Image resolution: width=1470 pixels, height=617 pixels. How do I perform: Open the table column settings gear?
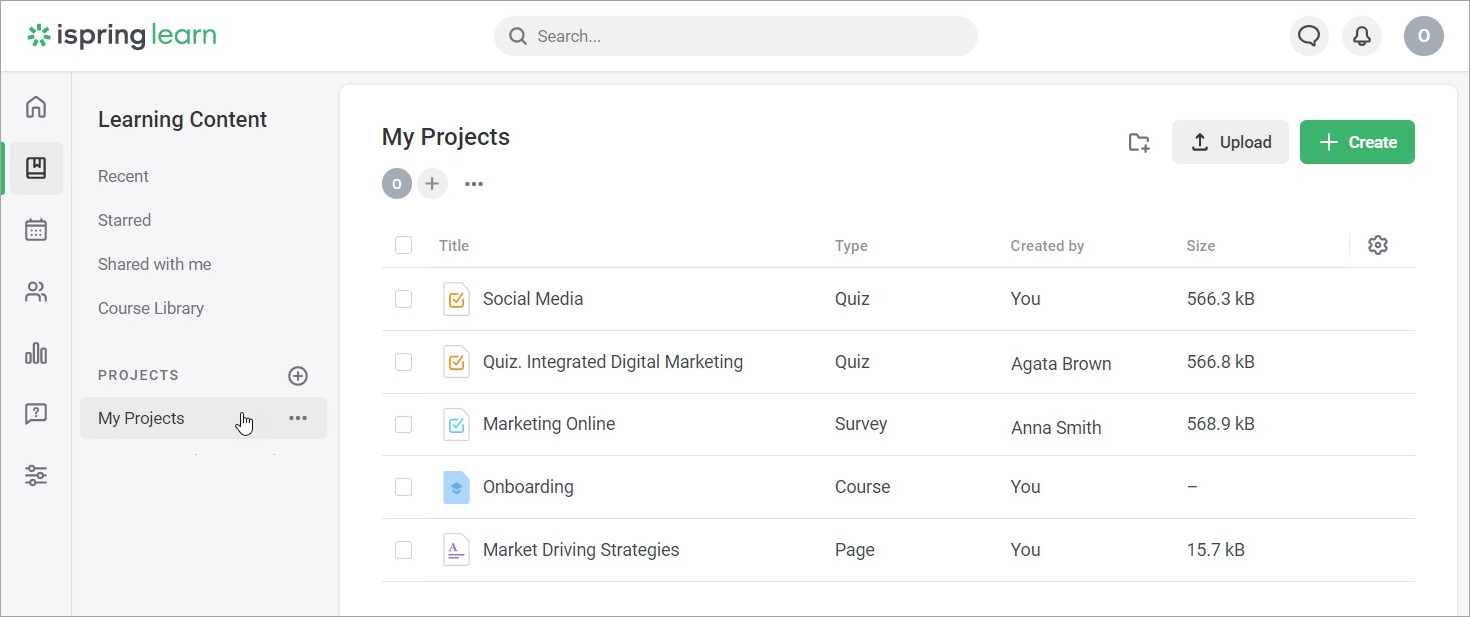click(1378, 245)
